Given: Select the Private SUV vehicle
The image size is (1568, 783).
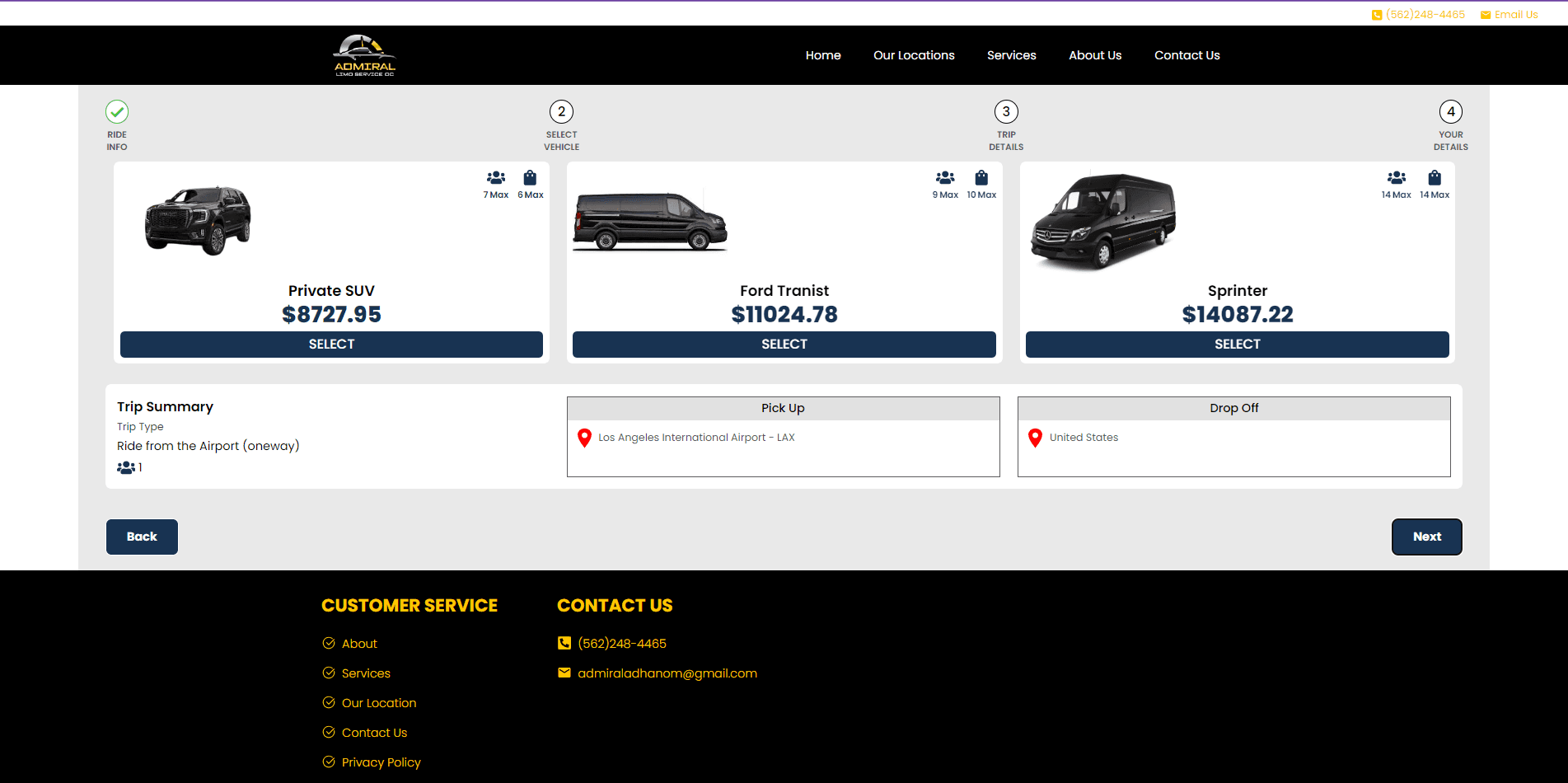Looking at the screenshot, I should (x=331, y=345).
